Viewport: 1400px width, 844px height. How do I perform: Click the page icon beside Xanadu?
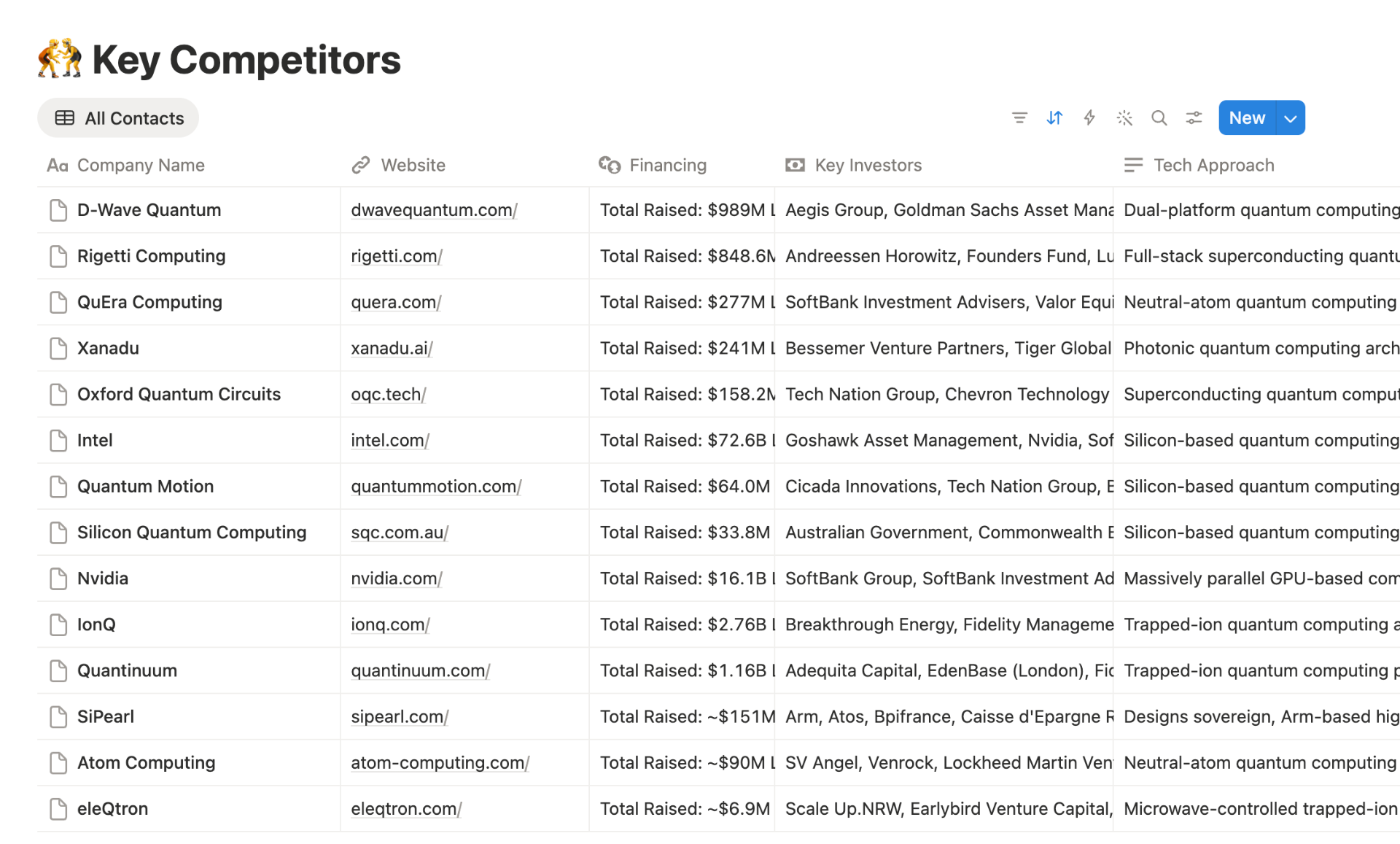pos(58,348)
